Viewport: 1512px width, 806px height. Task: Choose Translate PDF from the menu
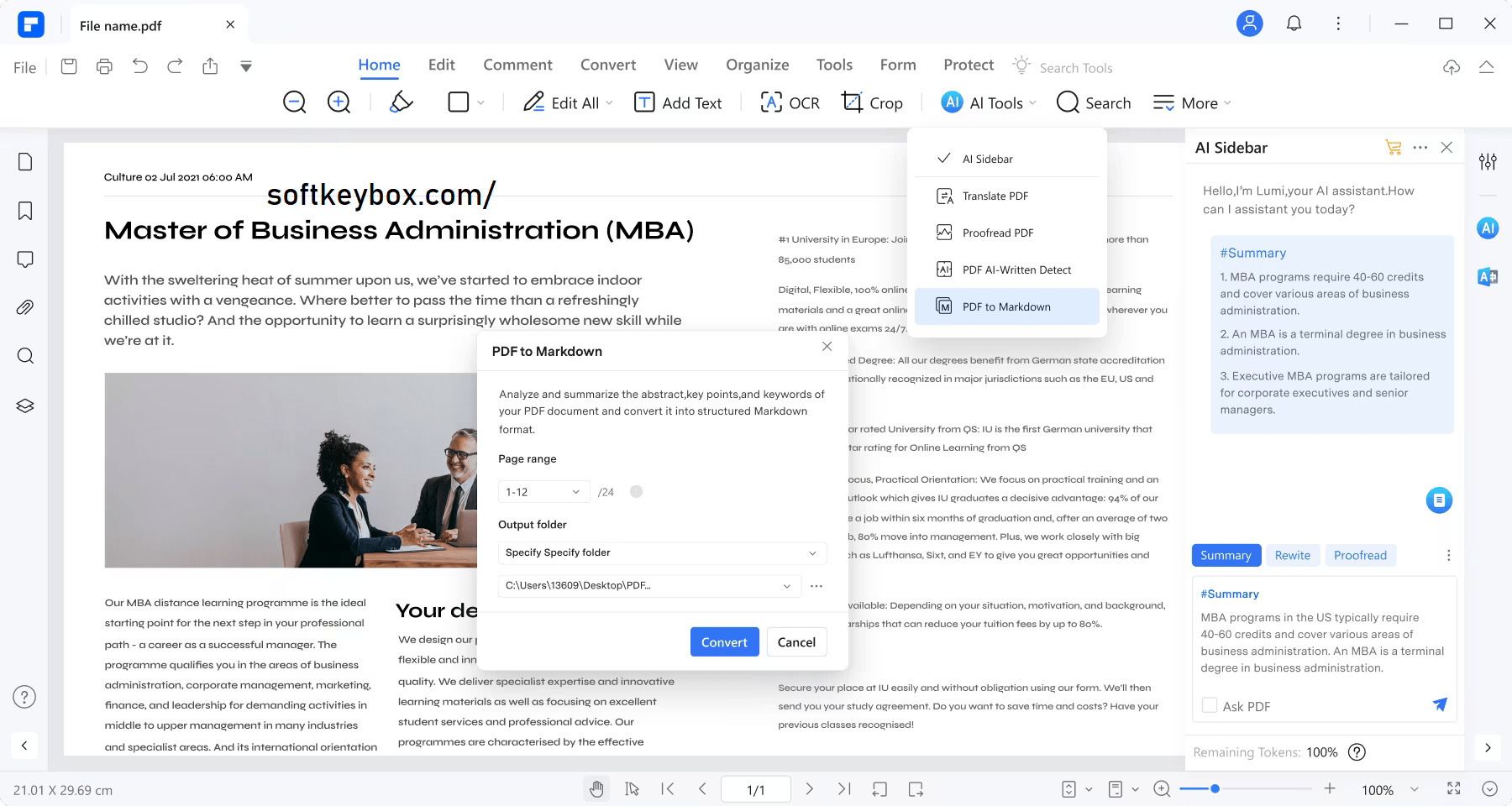click(995, 196)
